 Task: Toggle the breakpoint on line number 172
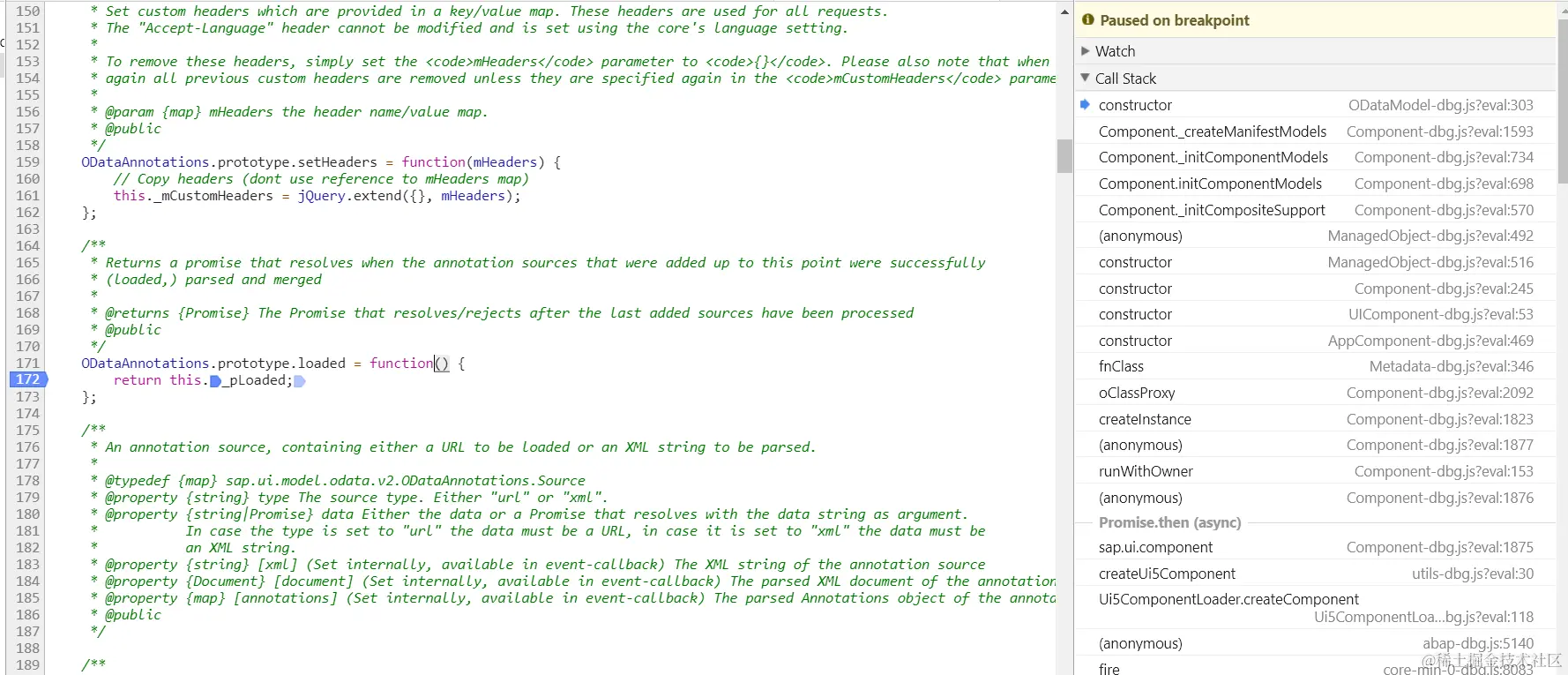point(27,379)
